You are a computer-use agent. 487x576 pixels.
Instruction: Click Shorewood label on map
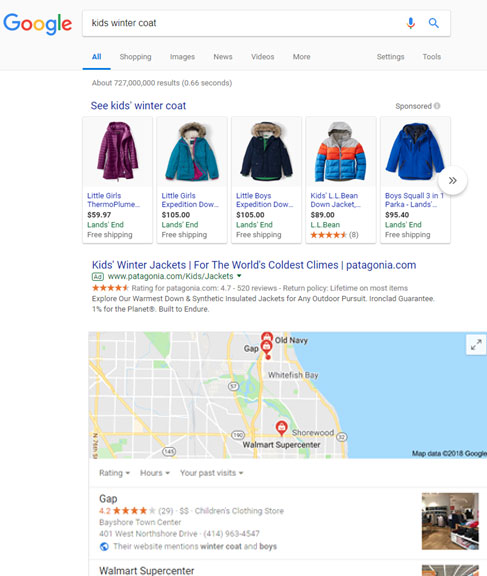313,433
